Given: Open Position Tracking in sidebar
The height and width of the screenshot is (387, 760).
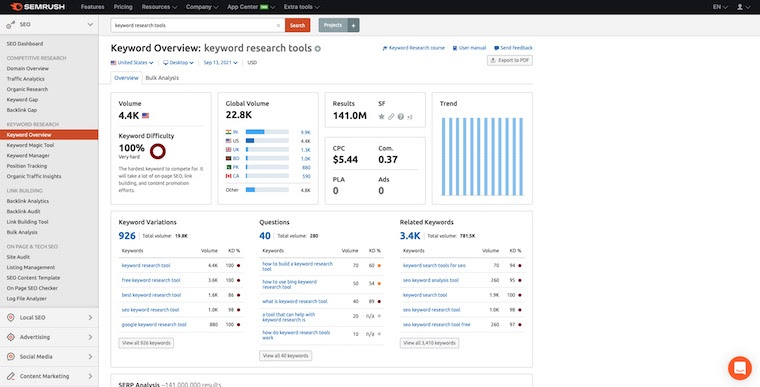Looking at the screenshot, I should (27, 166).
